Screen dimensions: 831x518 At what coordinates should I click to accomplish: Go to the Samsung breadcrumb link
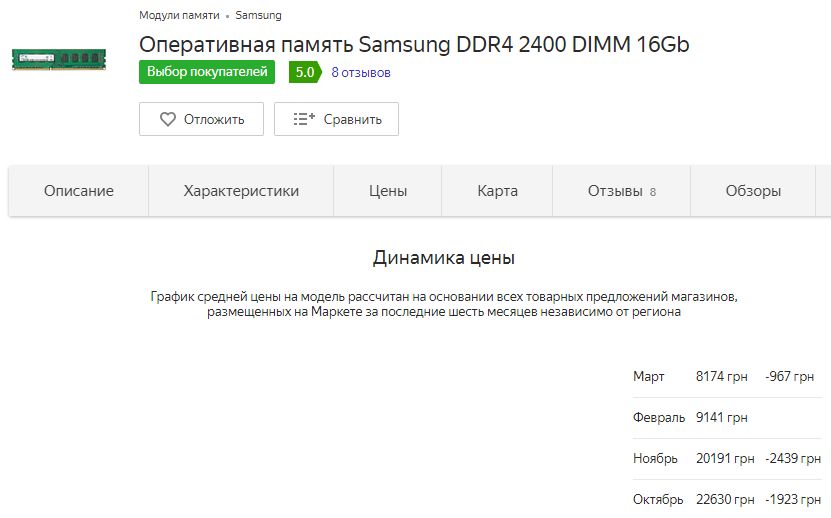click(258, 15)
